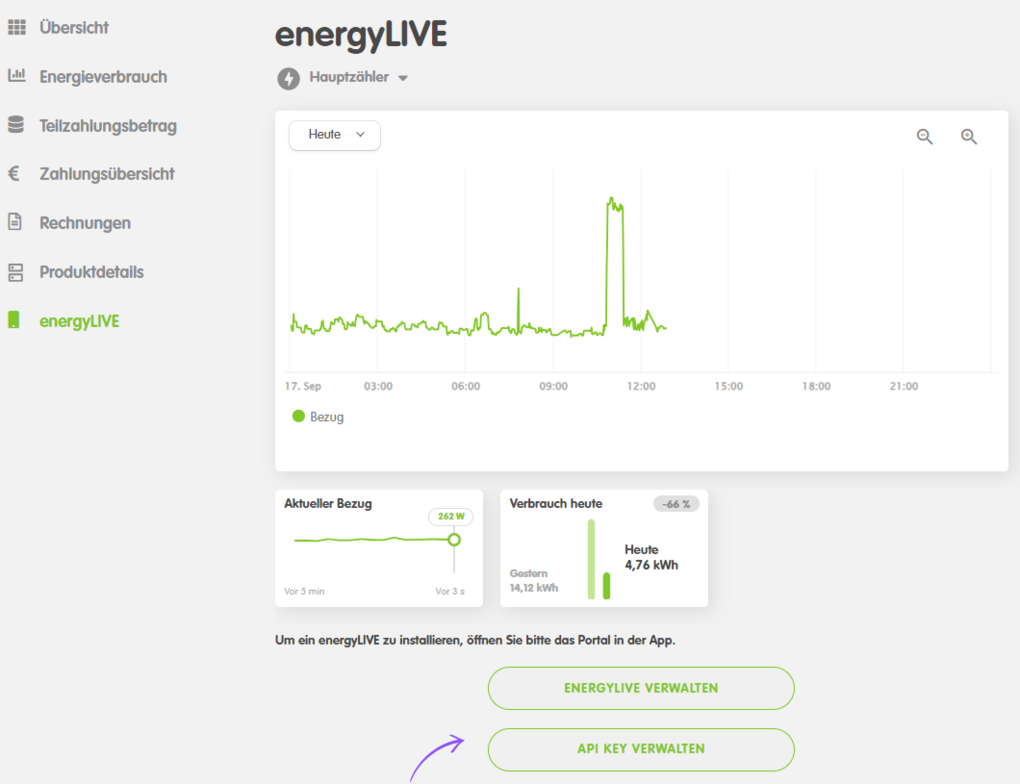Toggle the Bezug legend series
Screen dimensions: 1020x784
[x=318, y=417]
